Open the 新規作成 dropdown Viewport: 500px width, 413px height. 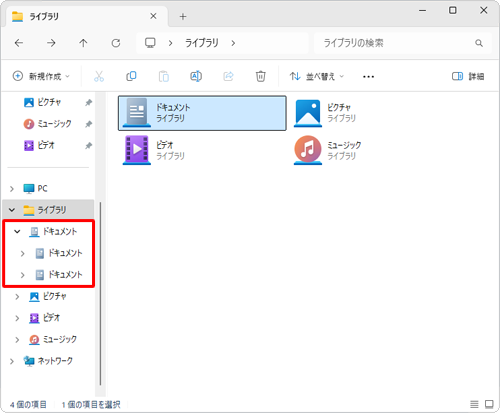[41, 76]
